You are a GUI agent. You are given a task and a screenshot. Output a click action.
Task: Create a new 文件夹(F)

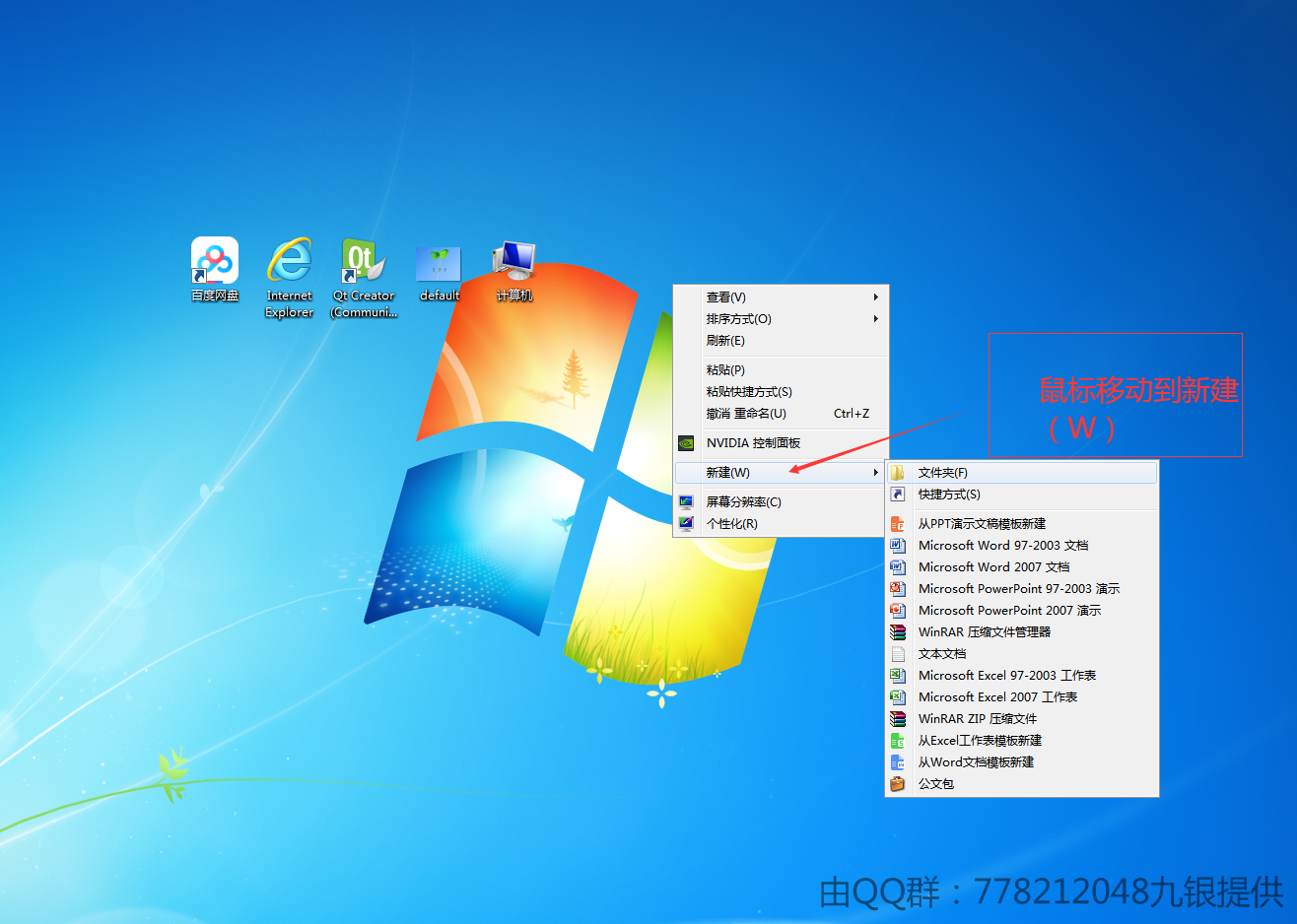click(1022, 473)
